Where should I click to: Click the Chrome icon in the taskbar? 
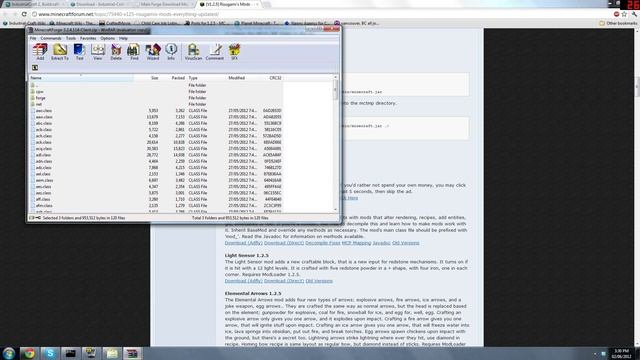tap(29, 353)
